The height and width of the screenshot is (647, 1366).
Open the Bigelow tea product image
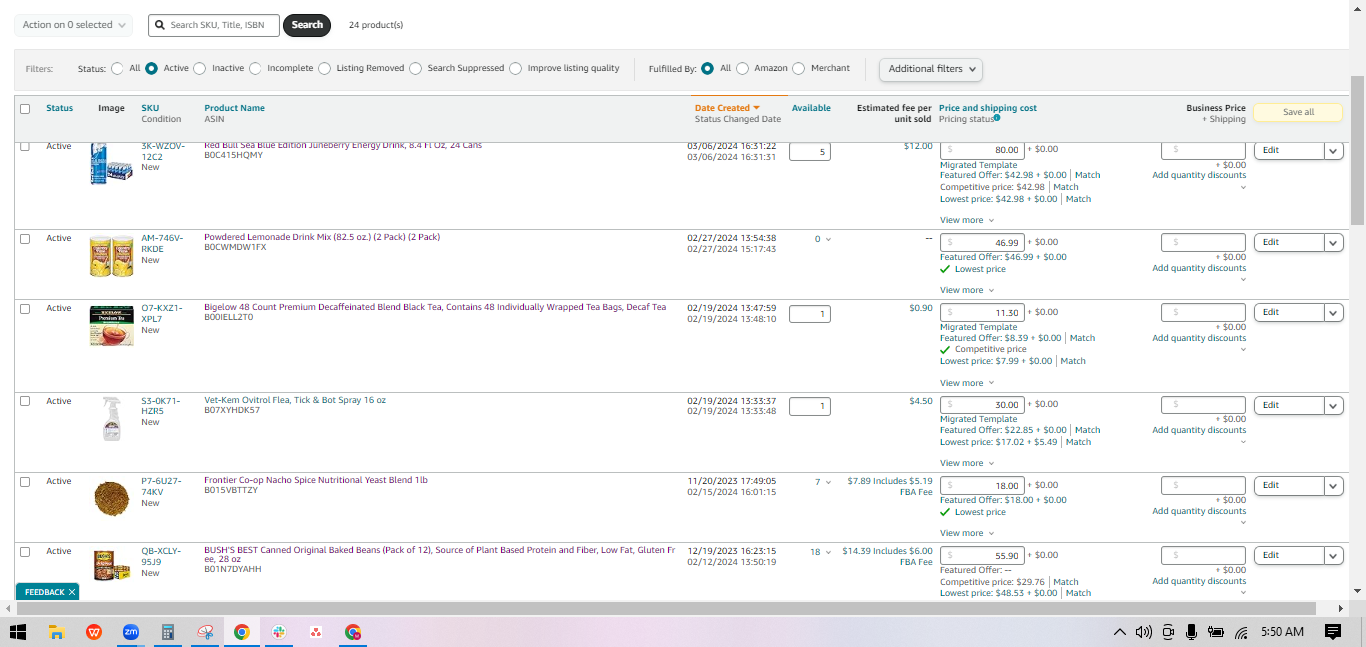[111, 326]
